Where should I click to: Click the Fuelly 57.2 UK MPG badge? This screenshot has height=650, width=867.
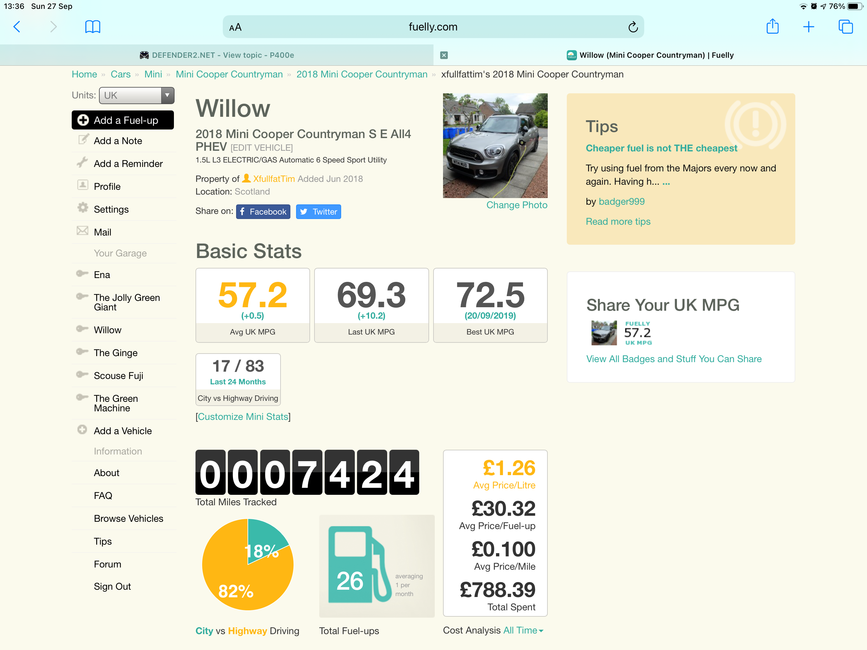point(623,333)
